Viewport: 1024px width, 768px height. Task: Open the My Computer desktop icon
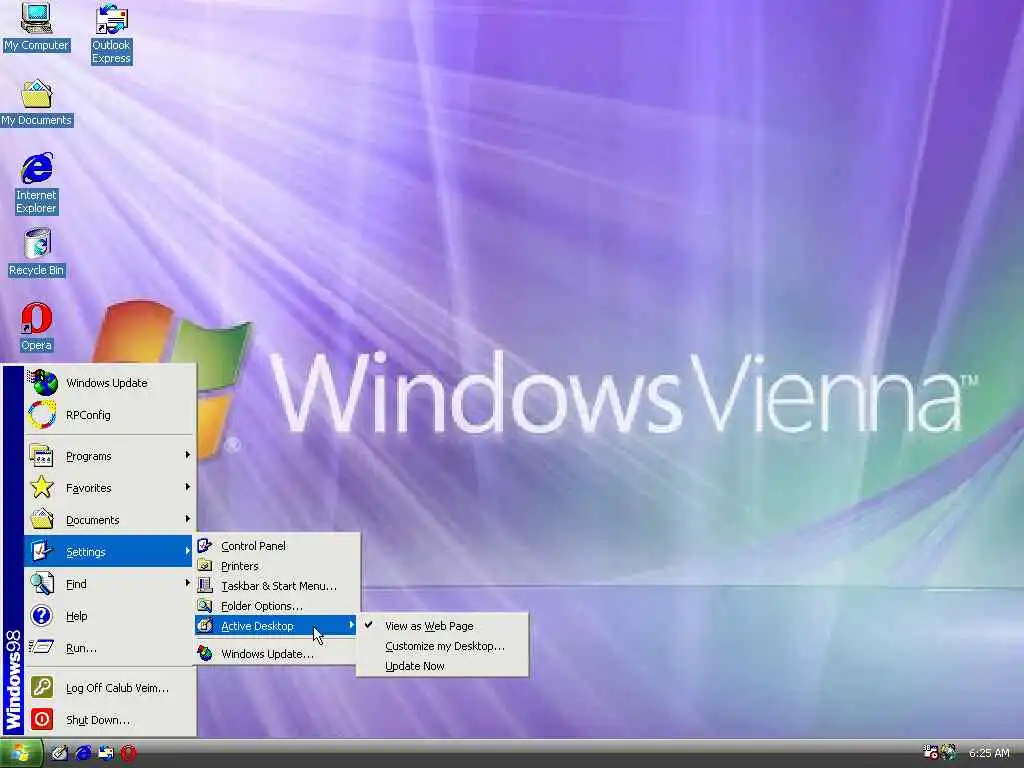click(x=36, y=27)
